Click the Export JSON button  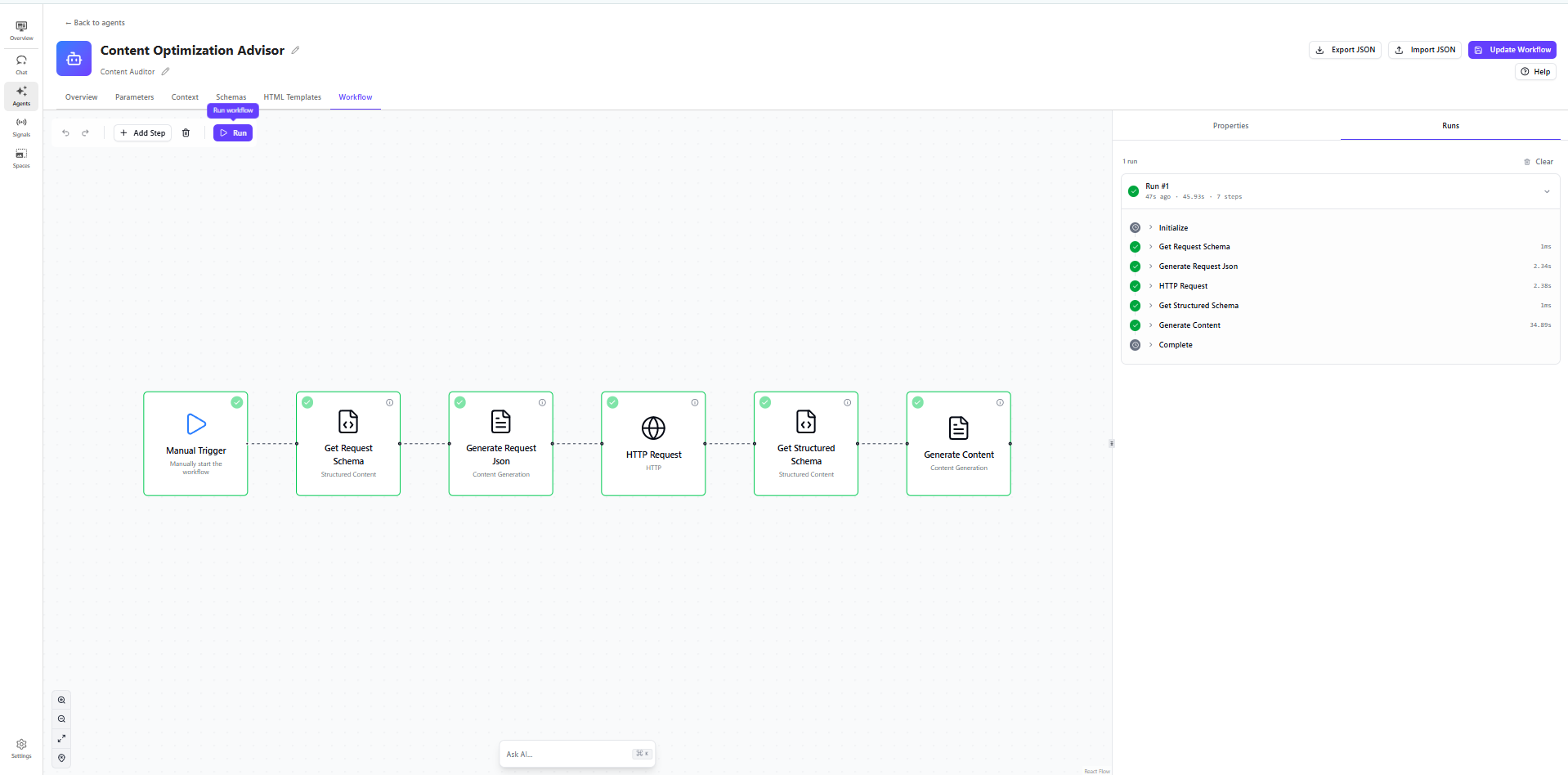(x=1345, y=50)
